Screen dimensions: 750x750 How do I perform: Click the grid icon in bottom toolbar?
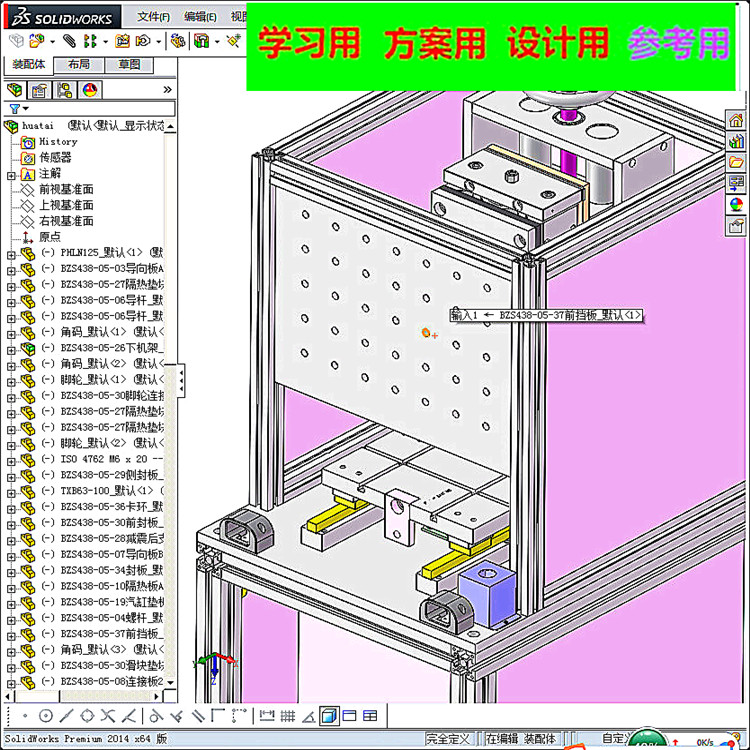click(x=287, y=716)
